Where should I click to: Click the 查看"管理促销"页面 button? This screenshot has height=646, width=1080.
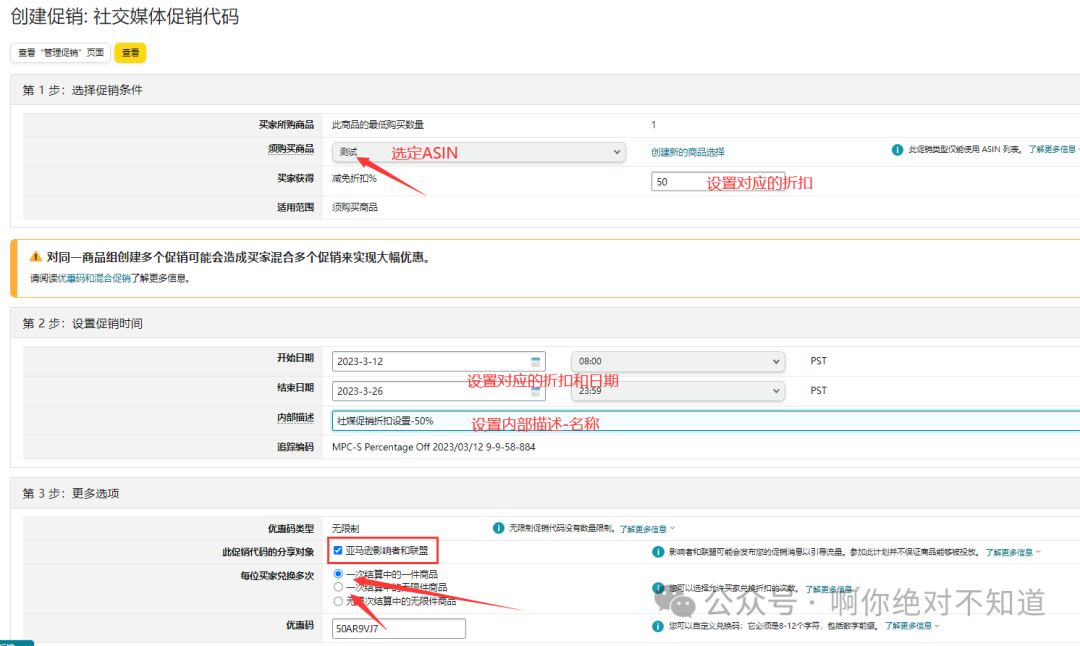pyautogui.click(x=60, y=53)
